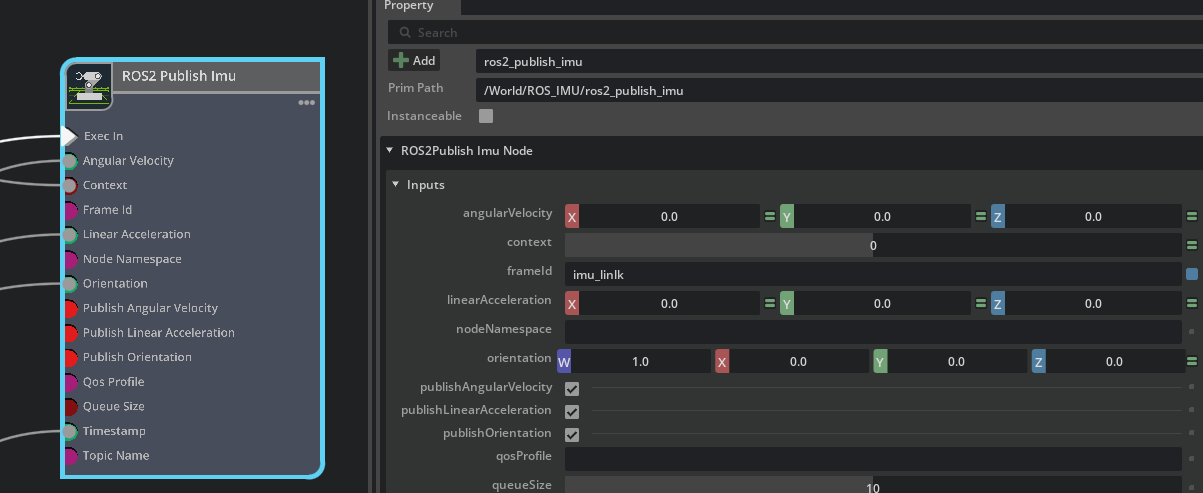
Task: Toggle the Instanceable checkbox
Action: pyautogui.click(x=486, y=116)
